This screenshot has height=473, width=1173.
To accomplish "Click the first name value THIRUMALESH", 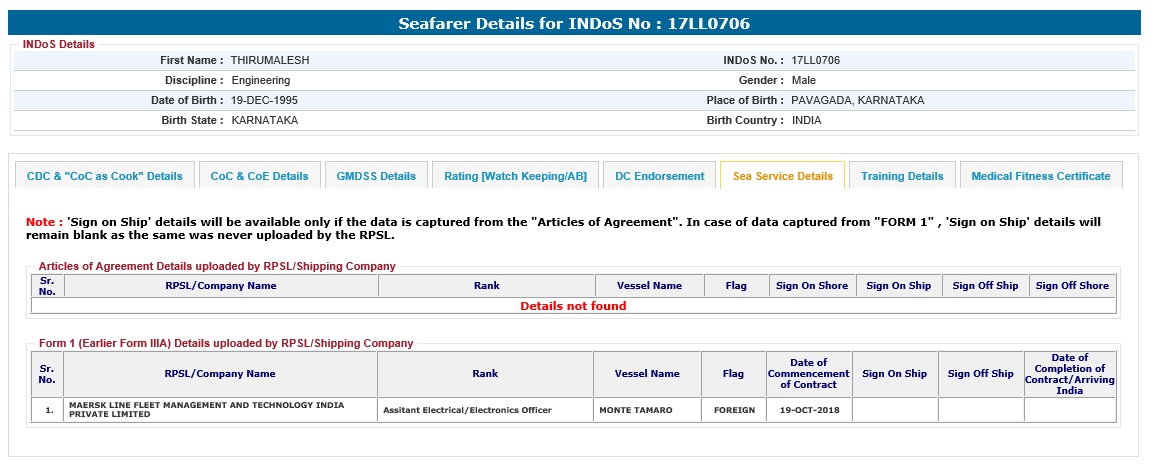I will pos(270,60).
